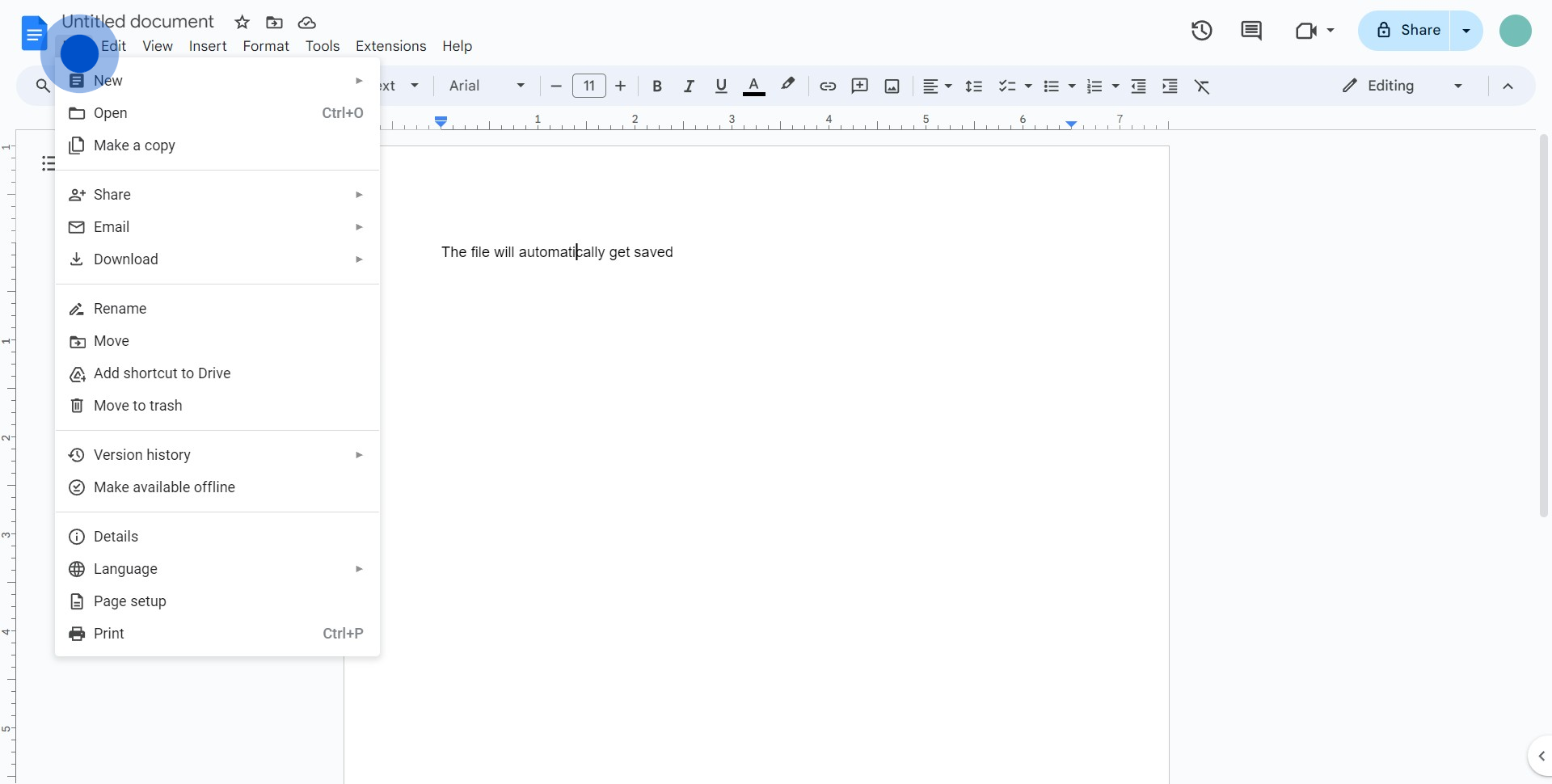This screenshot has height=784, width=1552.
Task: Check the cloud saved status icon
Action: [x=306, y=23]
